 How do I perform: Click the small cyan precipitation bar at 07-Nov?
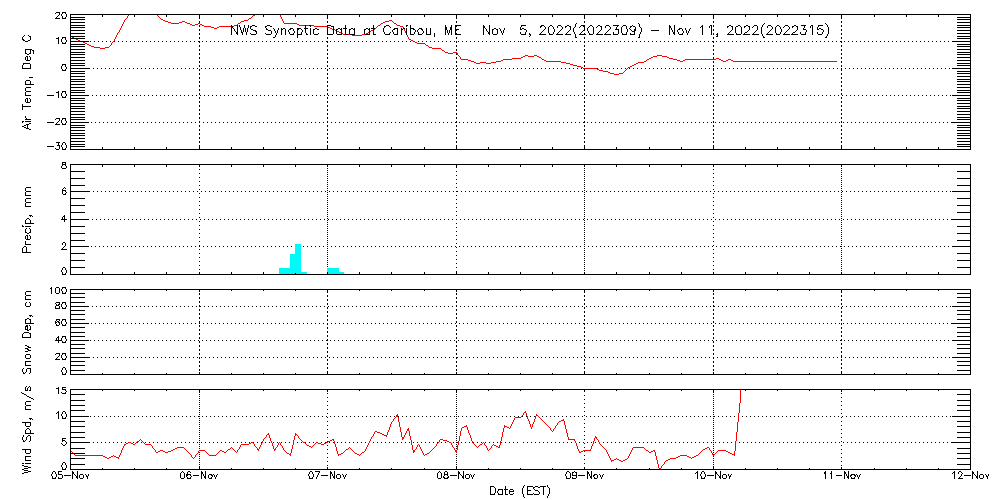[x=333, y=270]
